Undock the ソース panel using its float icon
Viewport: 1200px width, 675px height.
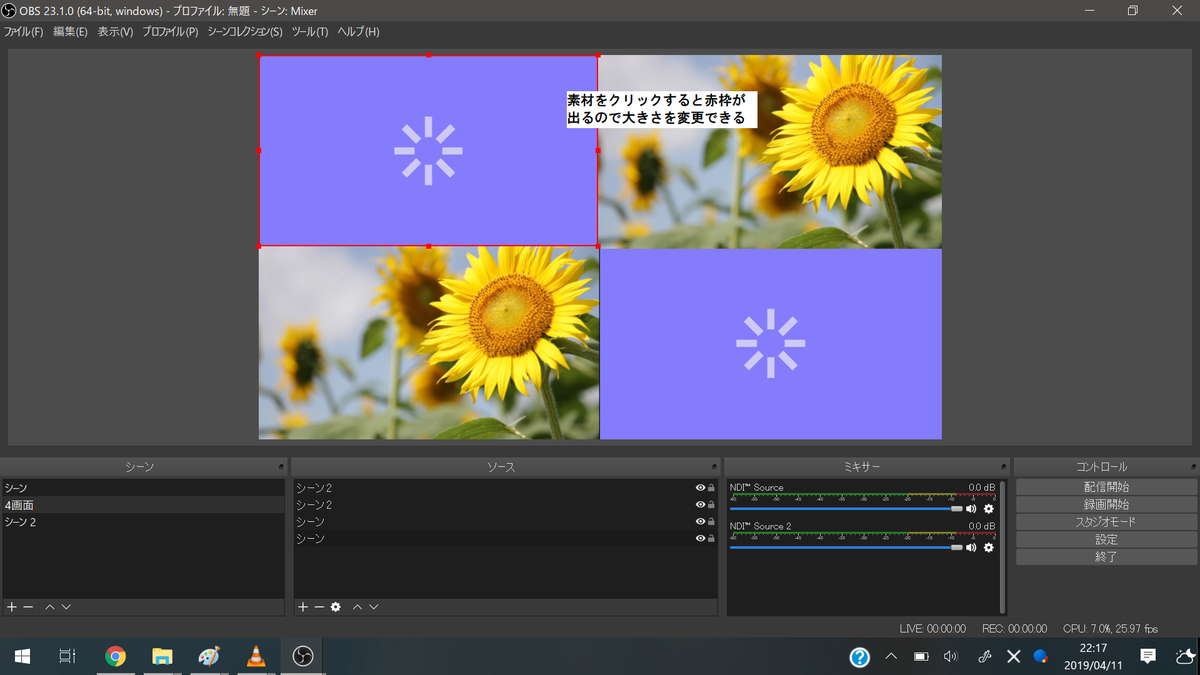[714, 467]
